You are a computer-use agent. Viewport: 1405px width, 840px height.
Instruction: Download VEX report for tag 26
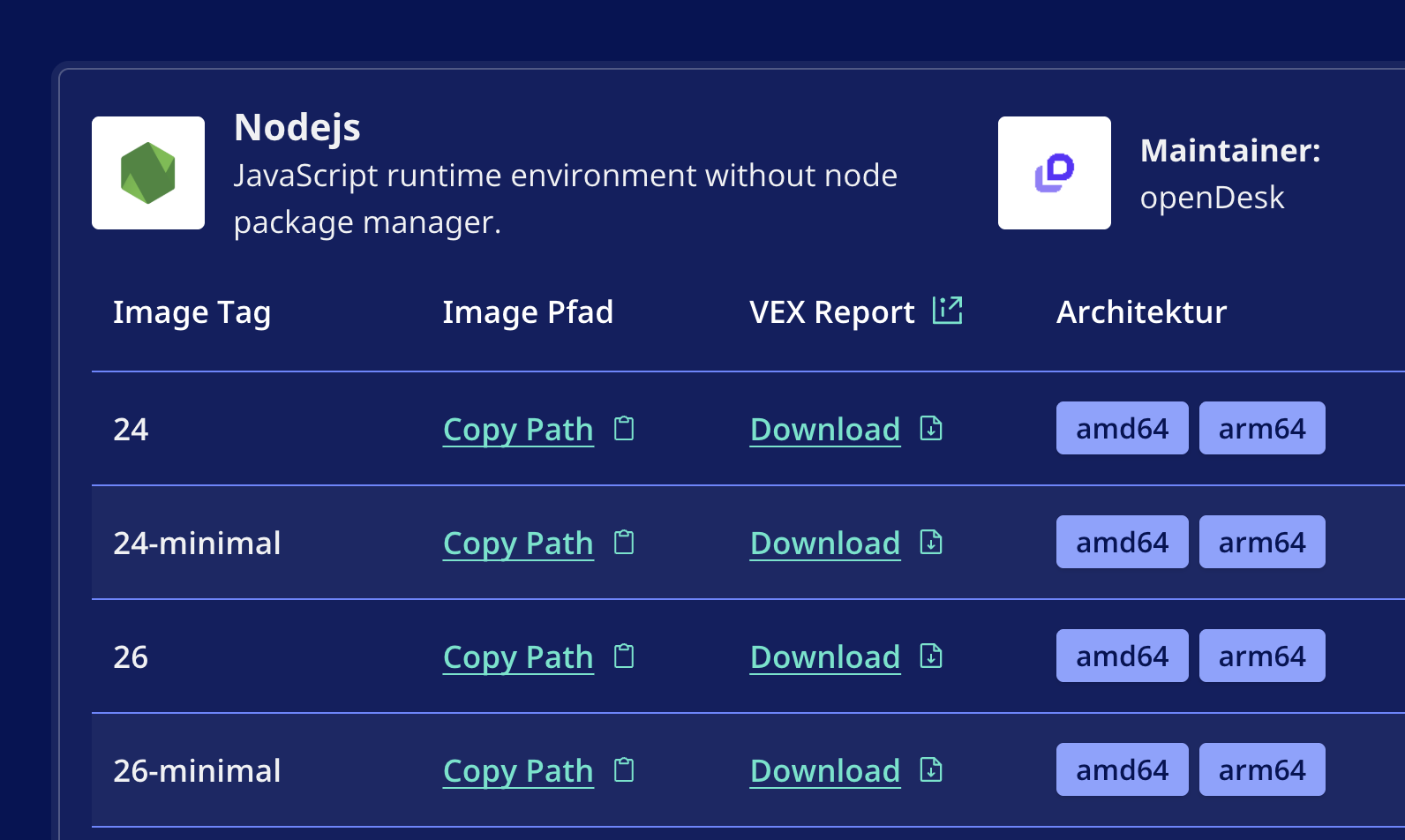point(825,657)
